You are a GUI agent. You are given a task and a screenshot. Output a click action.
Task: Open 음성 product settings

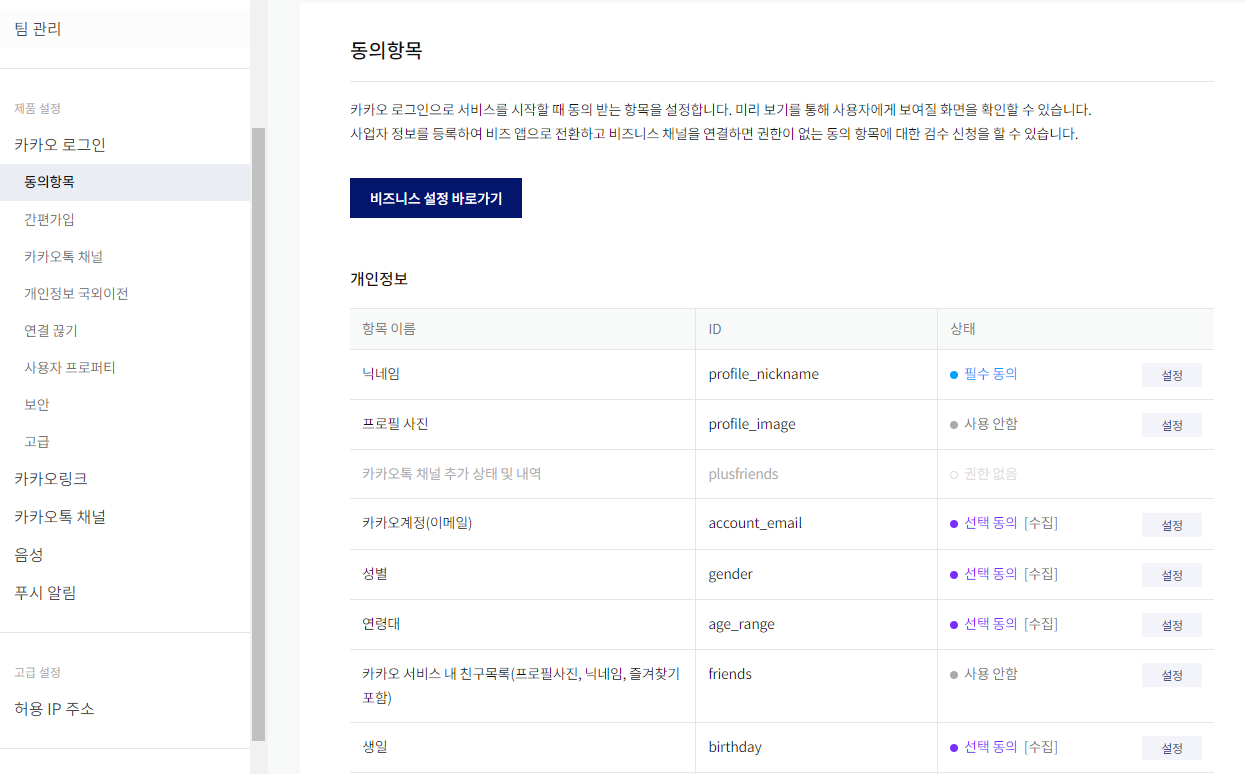[x=29, y=554]
